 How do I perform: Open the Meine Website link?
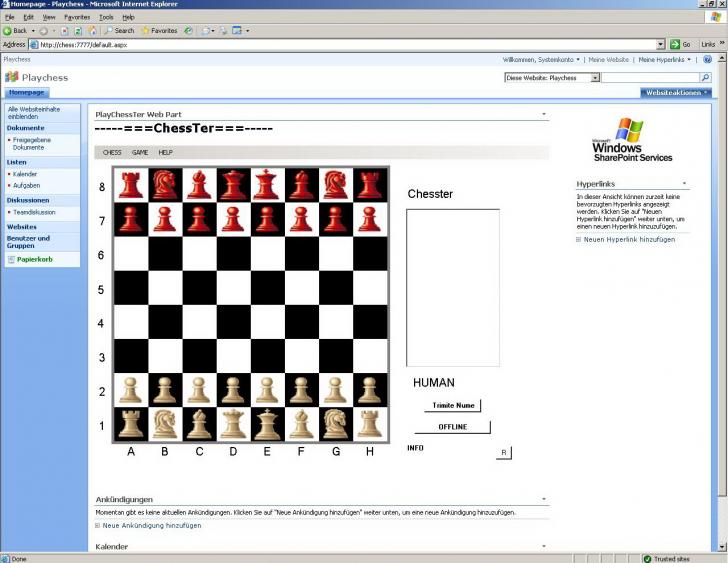click(608, 60)
